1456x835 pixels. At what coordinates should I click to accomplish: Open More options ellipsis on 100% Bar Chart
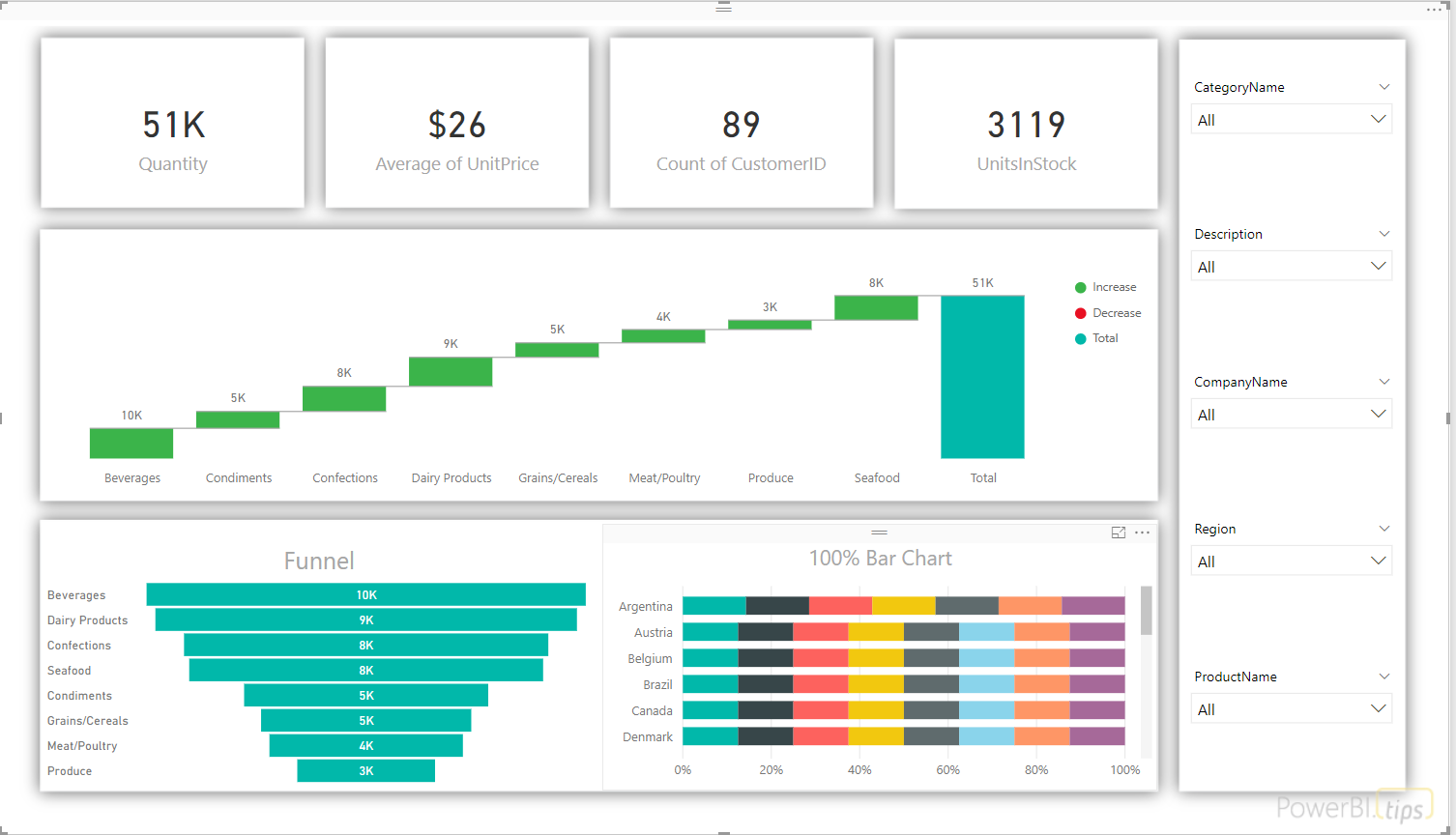point(1142,533)
